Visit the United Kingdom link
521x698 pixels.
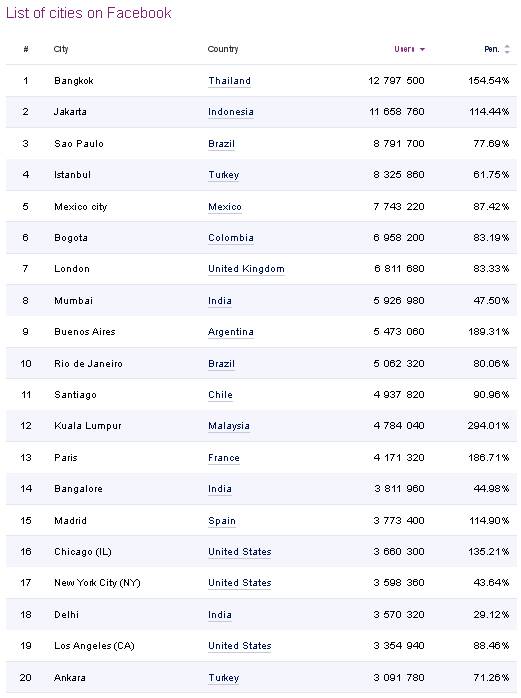click(x=246, y=269)
